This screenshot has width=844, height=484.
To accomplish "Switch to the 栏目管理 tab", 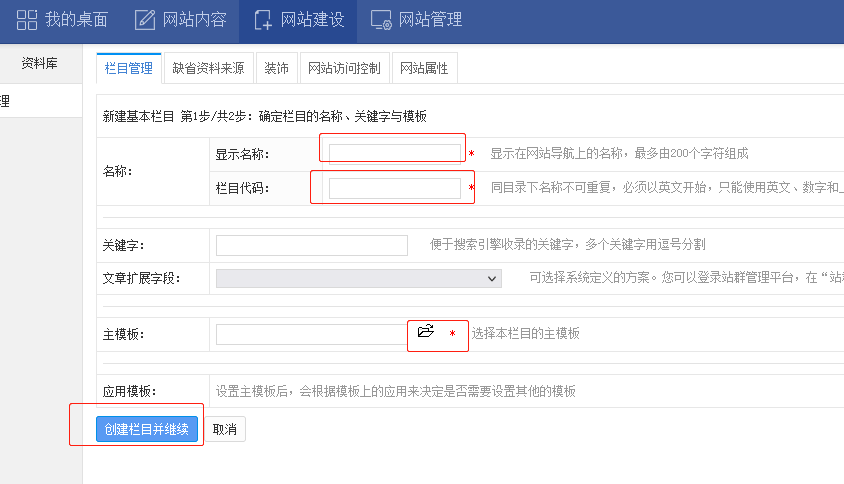I will click(129, 68).
